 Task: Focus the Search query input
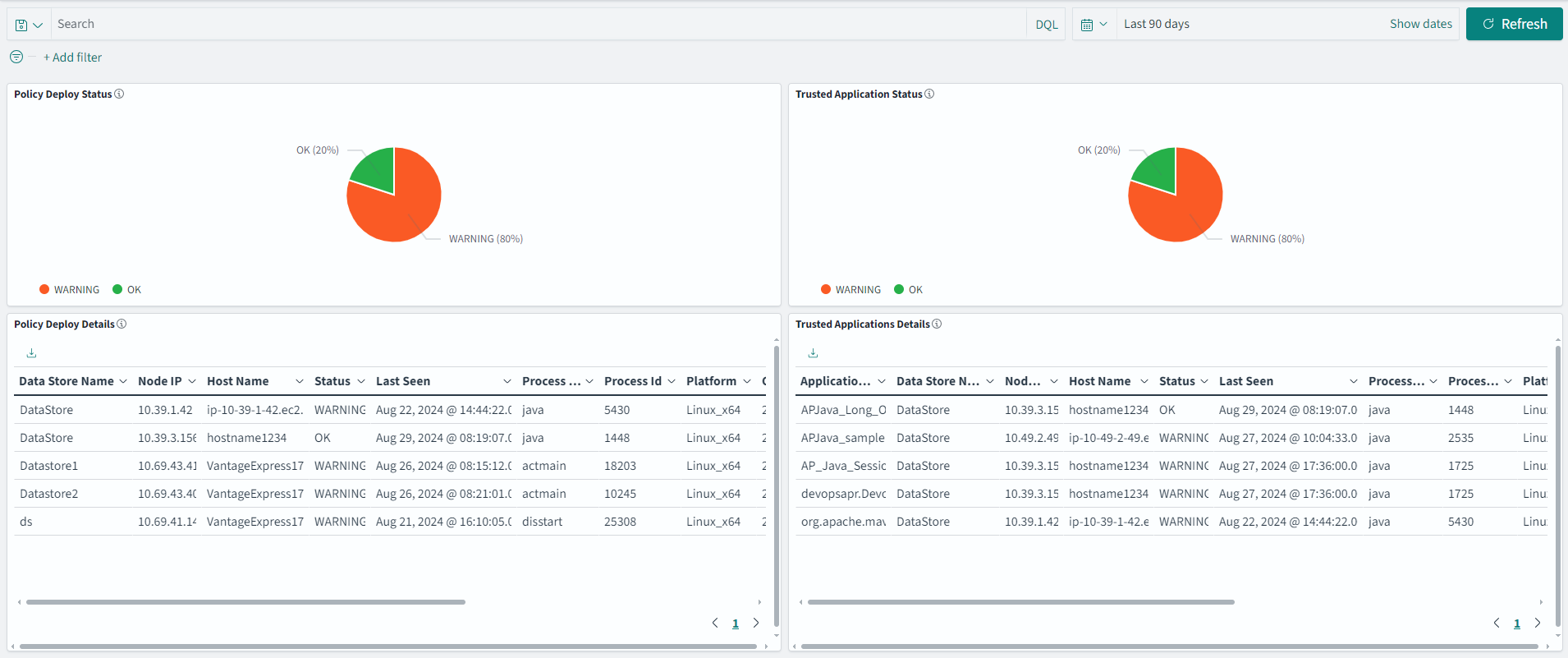click(539, 24)
